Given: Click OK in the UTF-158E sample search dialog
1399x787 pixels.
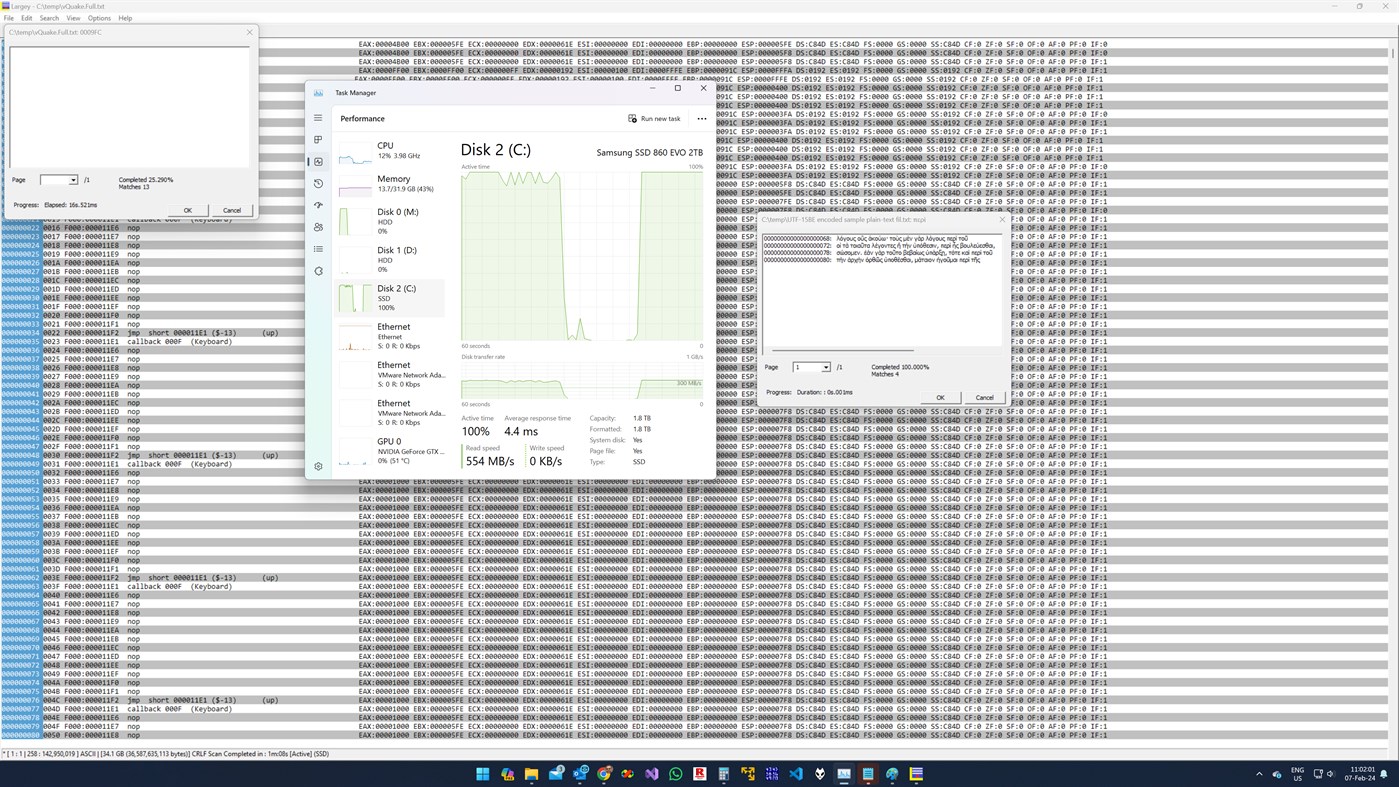Looking at the screenshot, I should 940,397.
